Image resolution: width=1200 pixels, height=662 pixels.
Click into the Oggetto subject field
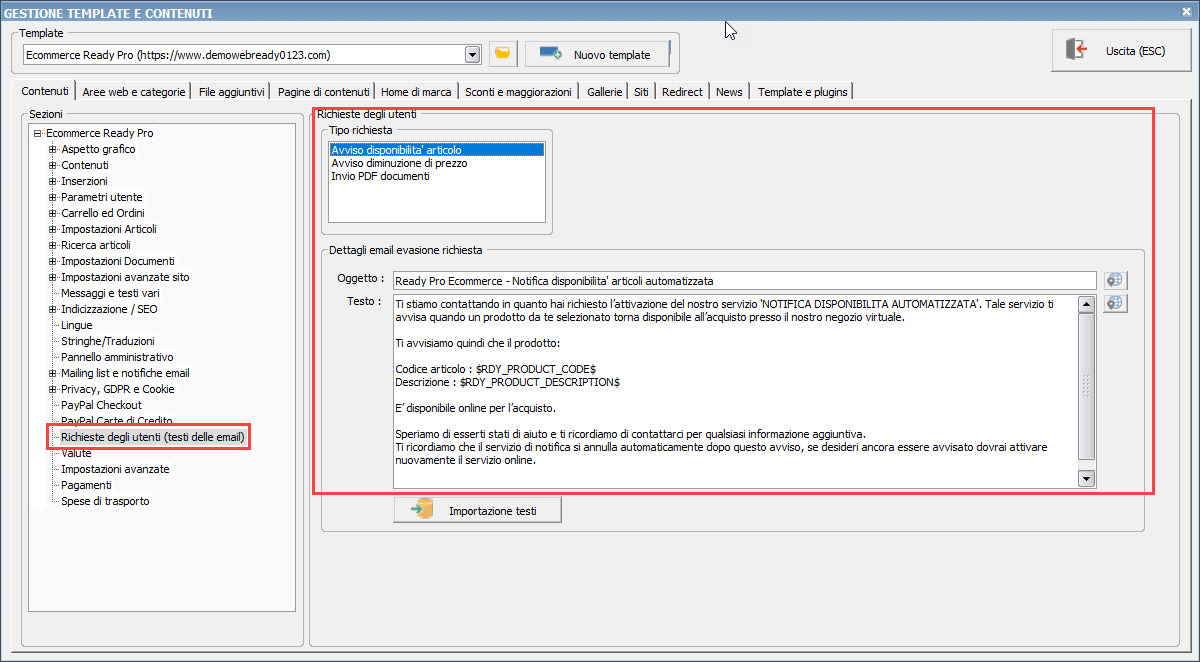tap(745, 280)
